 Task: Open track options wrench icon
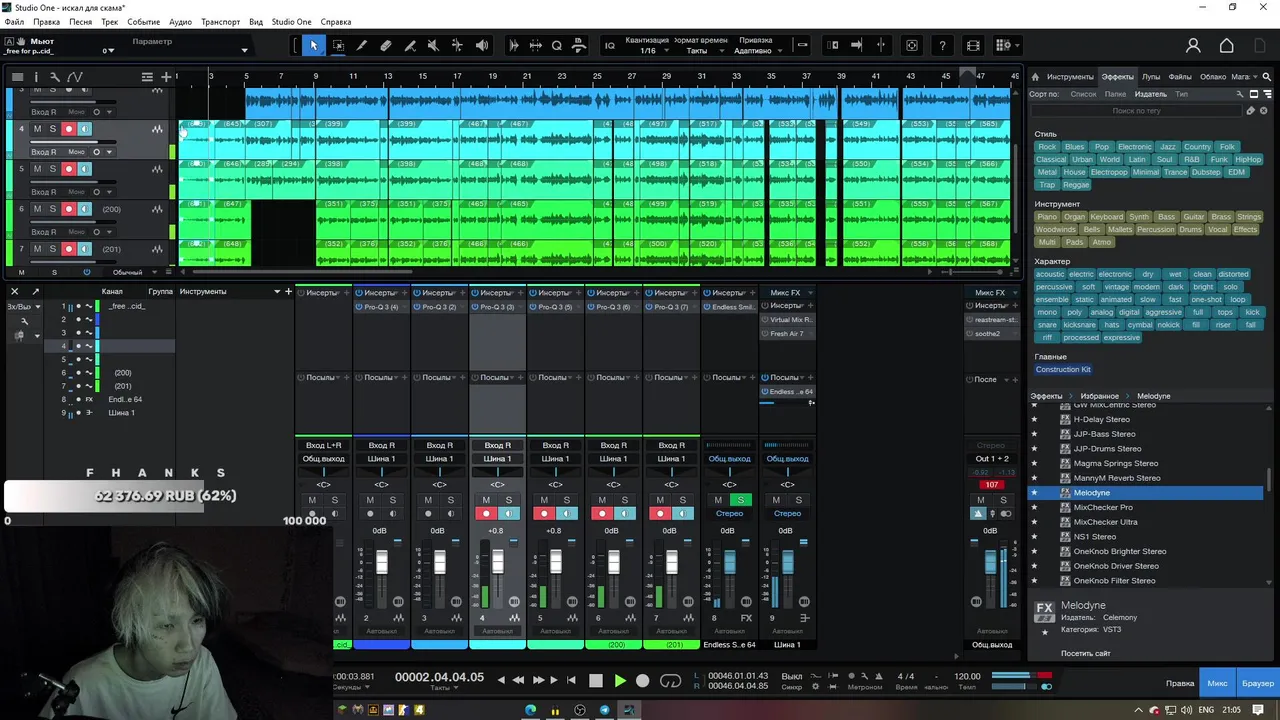(x=55, y=77)
